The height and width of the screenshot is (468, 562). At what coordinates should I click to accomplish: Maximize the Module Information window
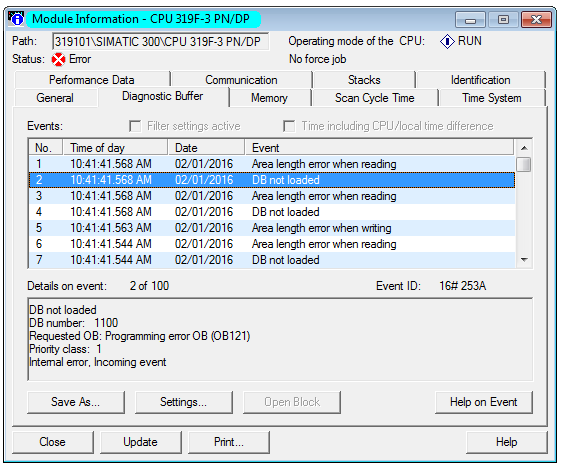(503, 20)
